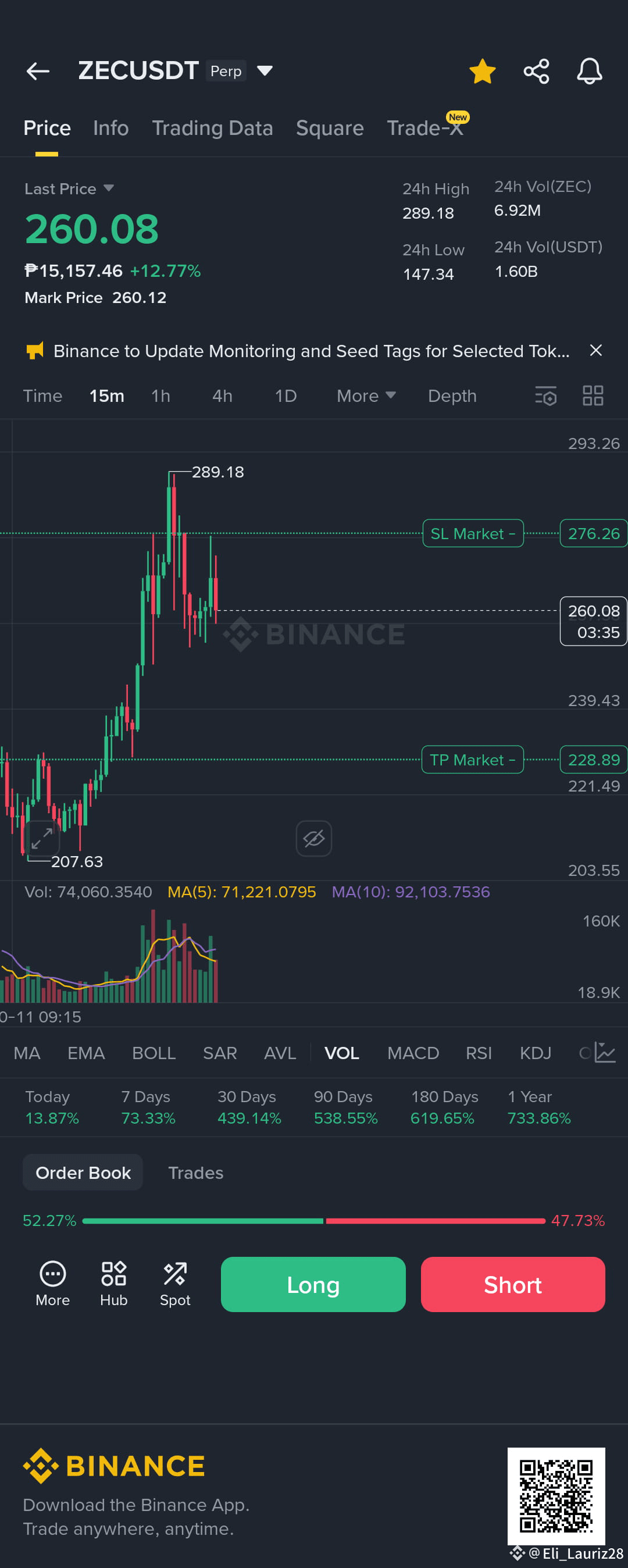Toggle order lines visibility eye icon
This screenshot has width=628, height=1568.
click(314, 838)
